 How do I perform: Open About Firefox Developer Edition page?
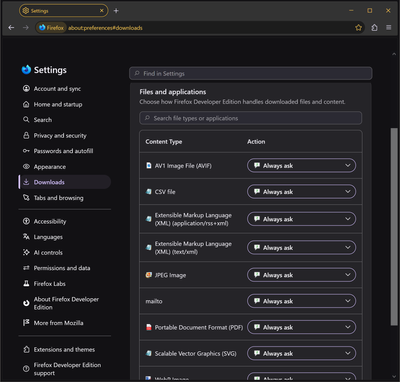pos(65,303)
